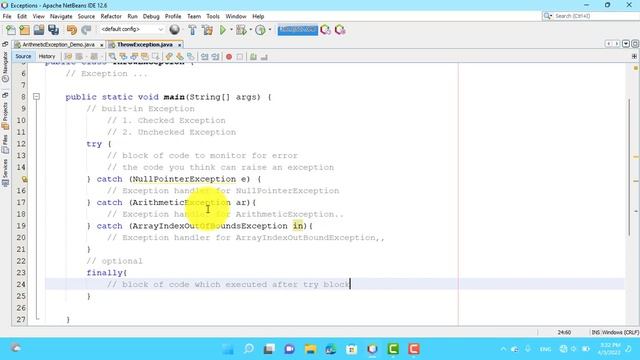Maximize the editor window button
The image size is (640, 360).
pos(635,43)
